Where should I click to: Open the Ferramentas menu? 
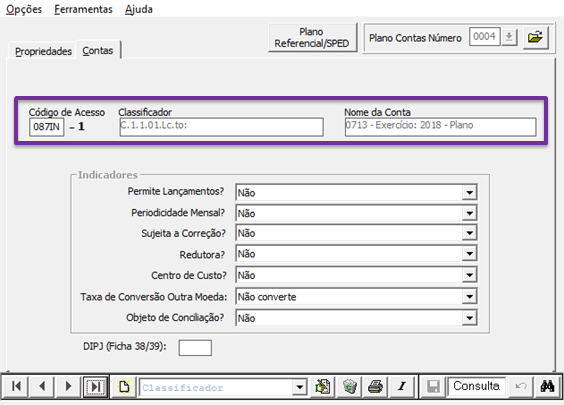tap(83, 9)
